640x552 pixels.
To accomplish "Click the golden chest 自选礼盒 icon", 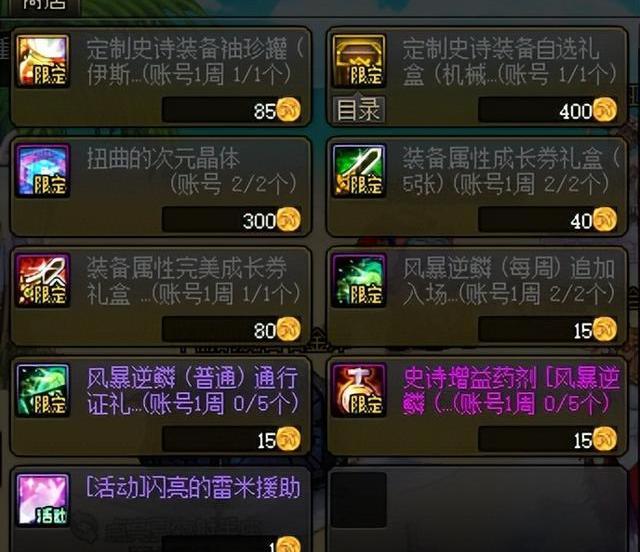I will [x=359, y=61].
